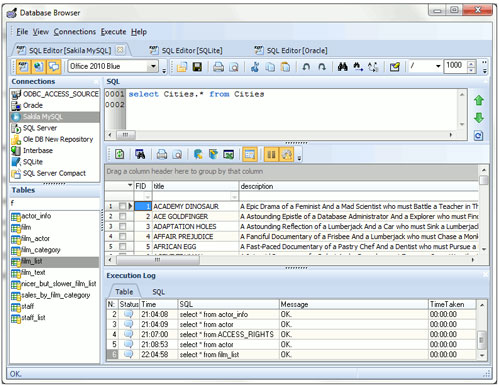Image resolution: width=500 pixels, height=387 pixels.
Task: Click the blue refresh icon beside SQL editor
Action: [x=479, y=136]
